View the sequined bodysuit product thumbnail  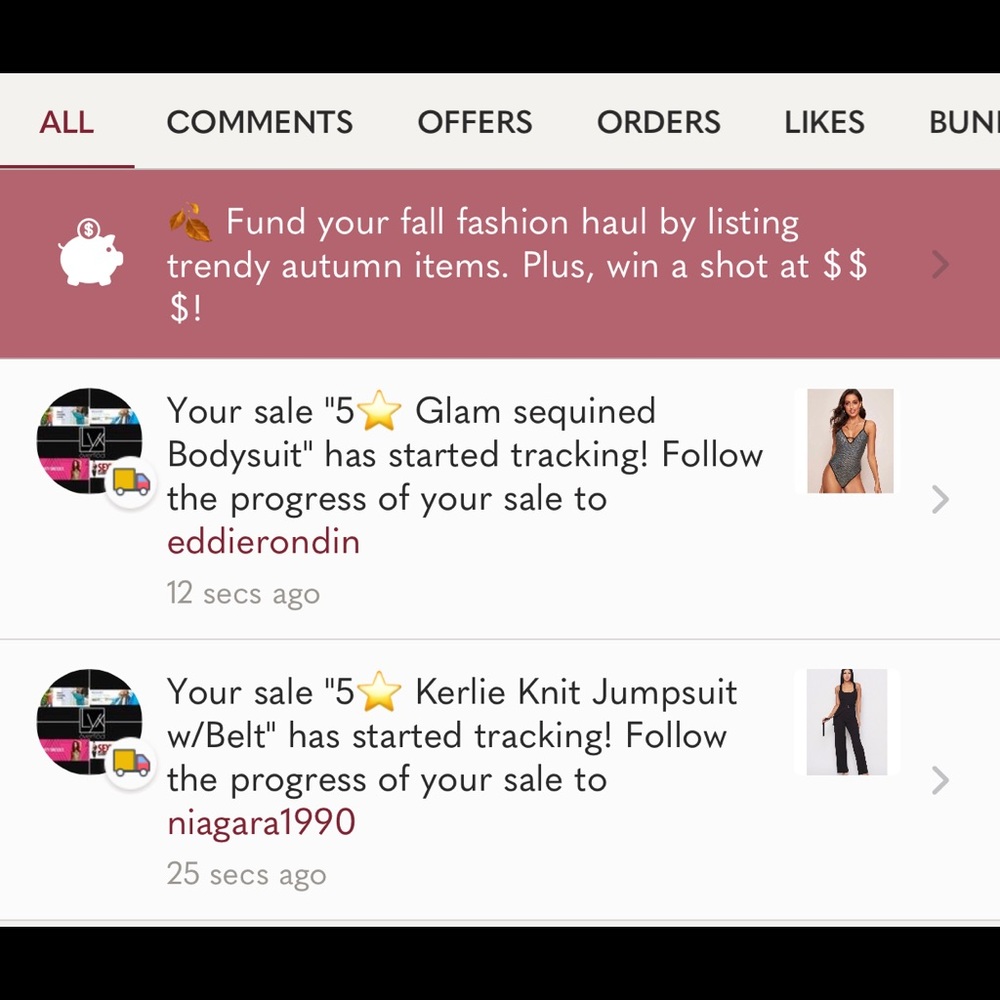tap(850, 441)
